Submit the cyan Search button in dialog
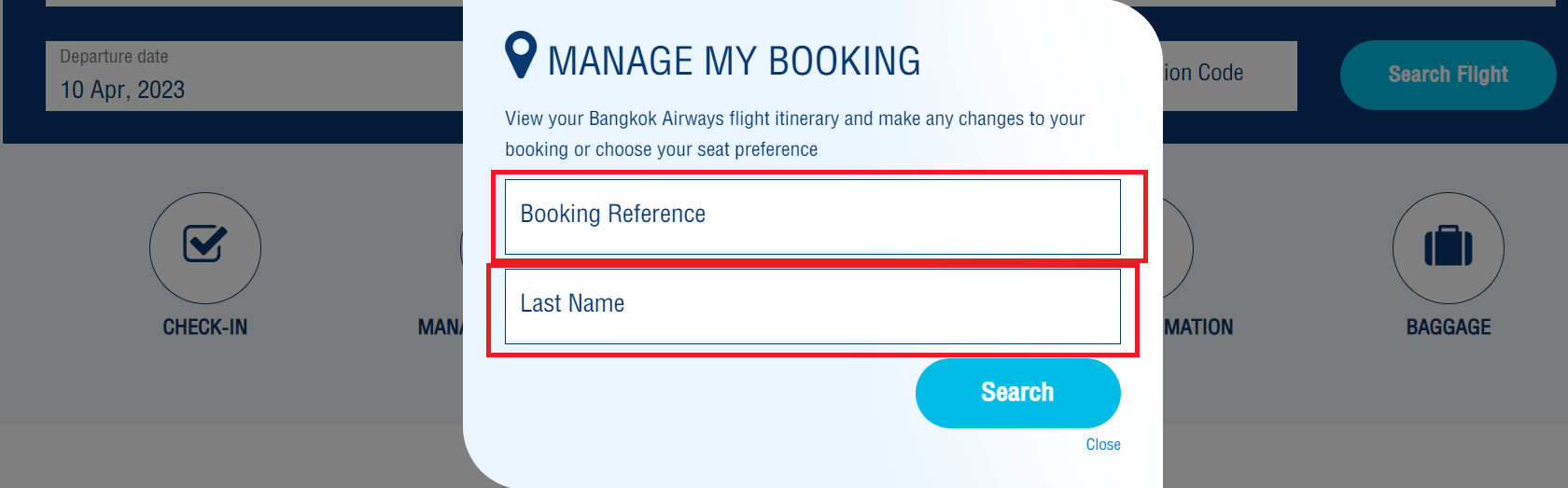Image resolution: width=1568 pixels, height=488 pixels. point(1018,393)
